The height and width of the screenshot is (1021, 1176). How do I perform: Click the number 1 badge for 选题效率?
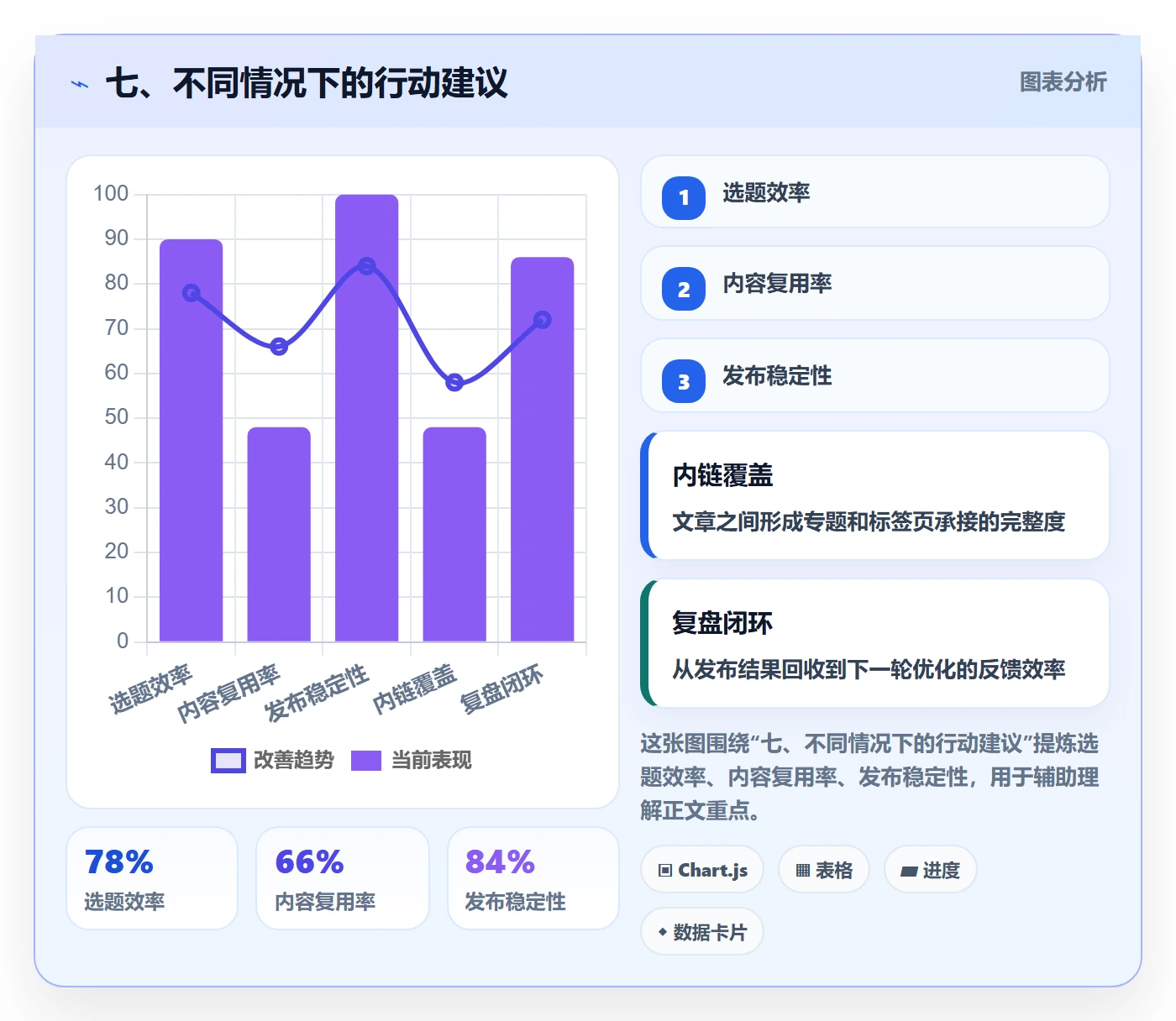point(684,197)
